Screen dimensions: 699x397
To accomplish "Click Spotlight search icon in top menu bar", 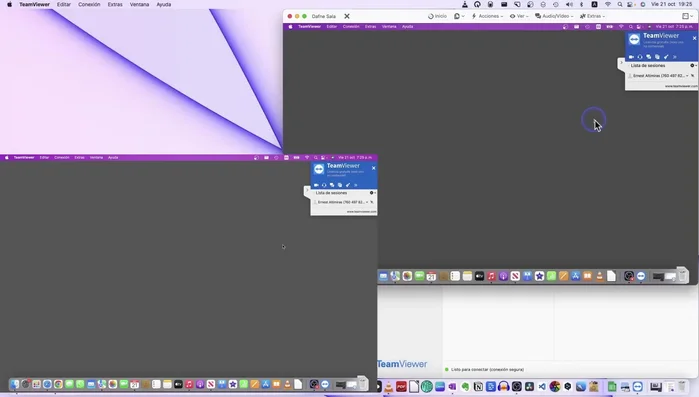I will point(620,4).
